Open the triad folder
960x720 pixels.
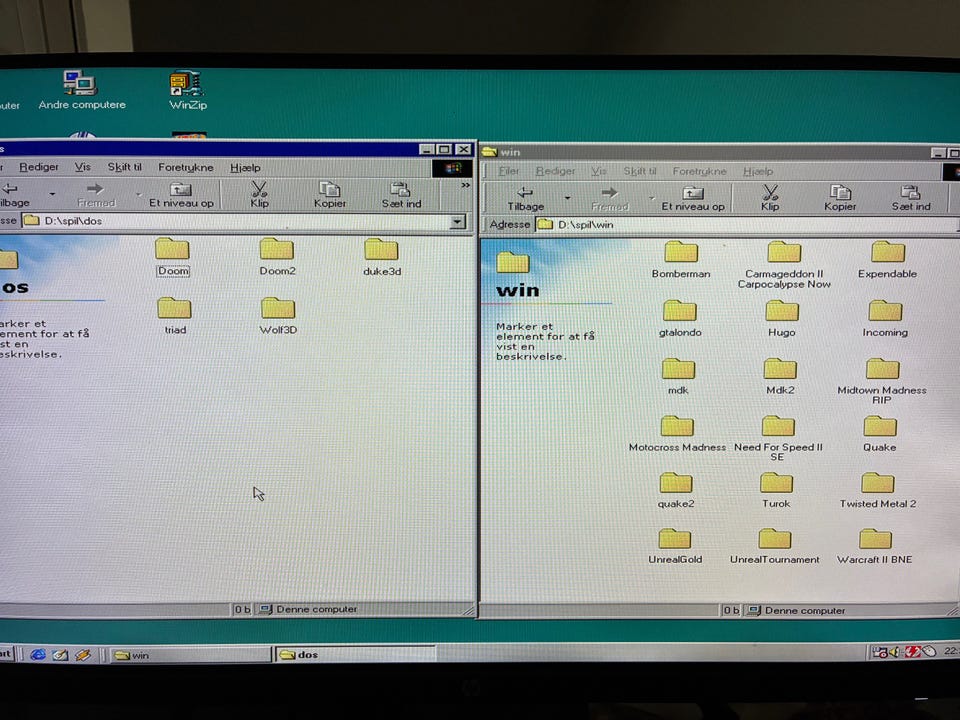174,315
